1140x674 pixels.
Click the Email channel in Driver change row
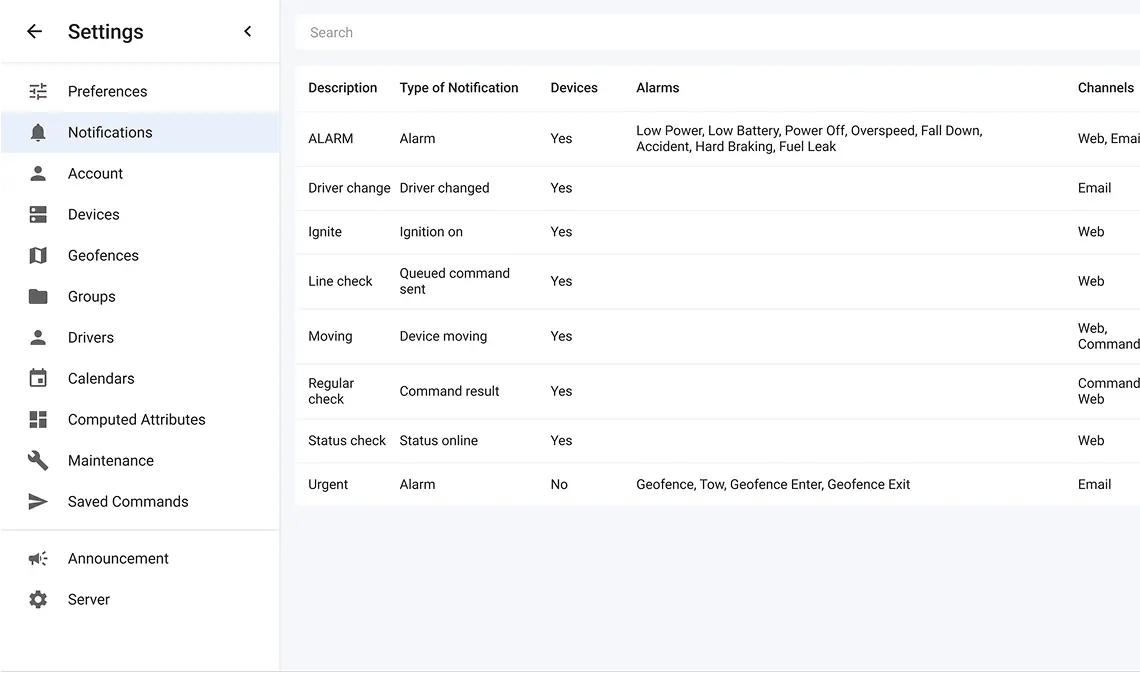[1094, 188]
